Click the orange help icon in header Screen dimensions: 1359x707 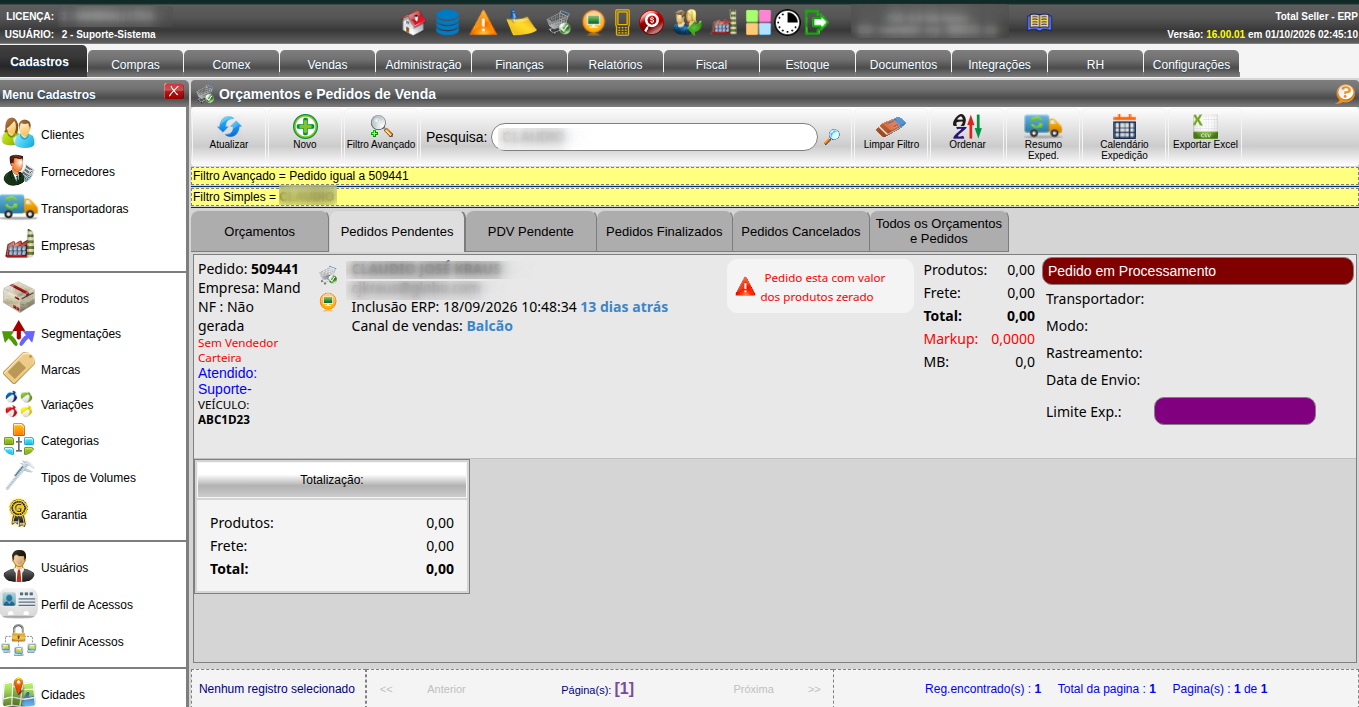point(1346,94)
